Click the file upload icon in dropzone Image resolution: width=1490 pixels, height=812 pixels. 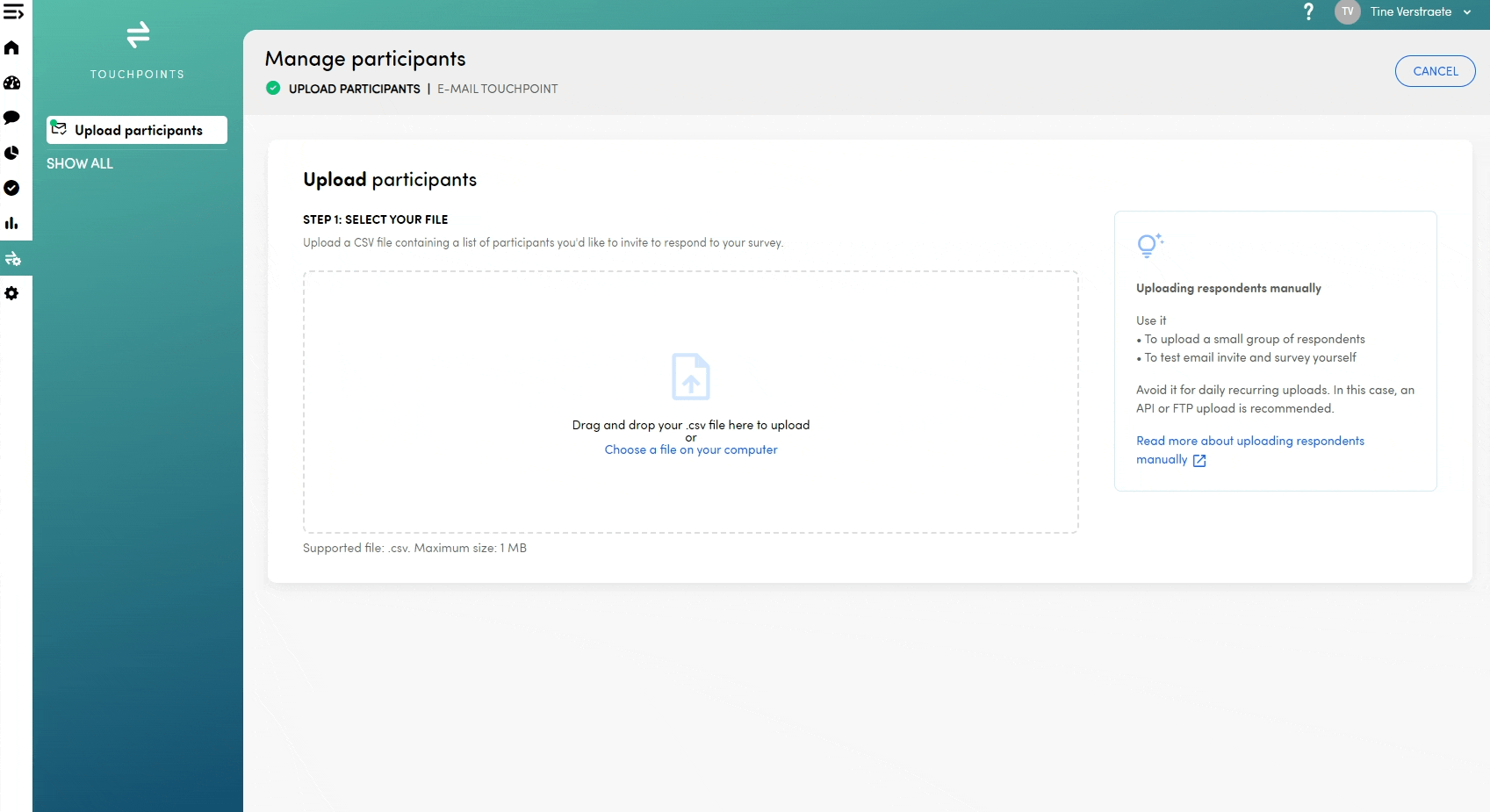pyautogui.click(x=690, y=377)
